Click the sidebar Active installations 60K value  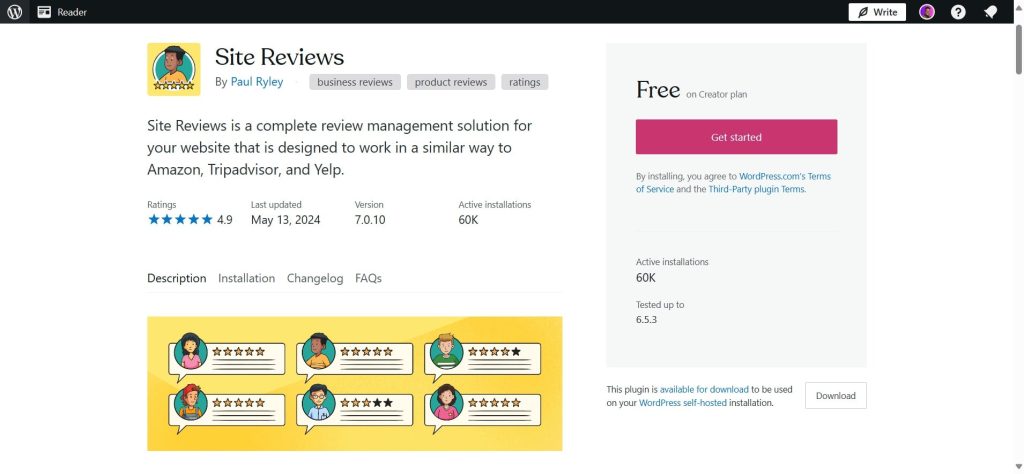point(646,277)
